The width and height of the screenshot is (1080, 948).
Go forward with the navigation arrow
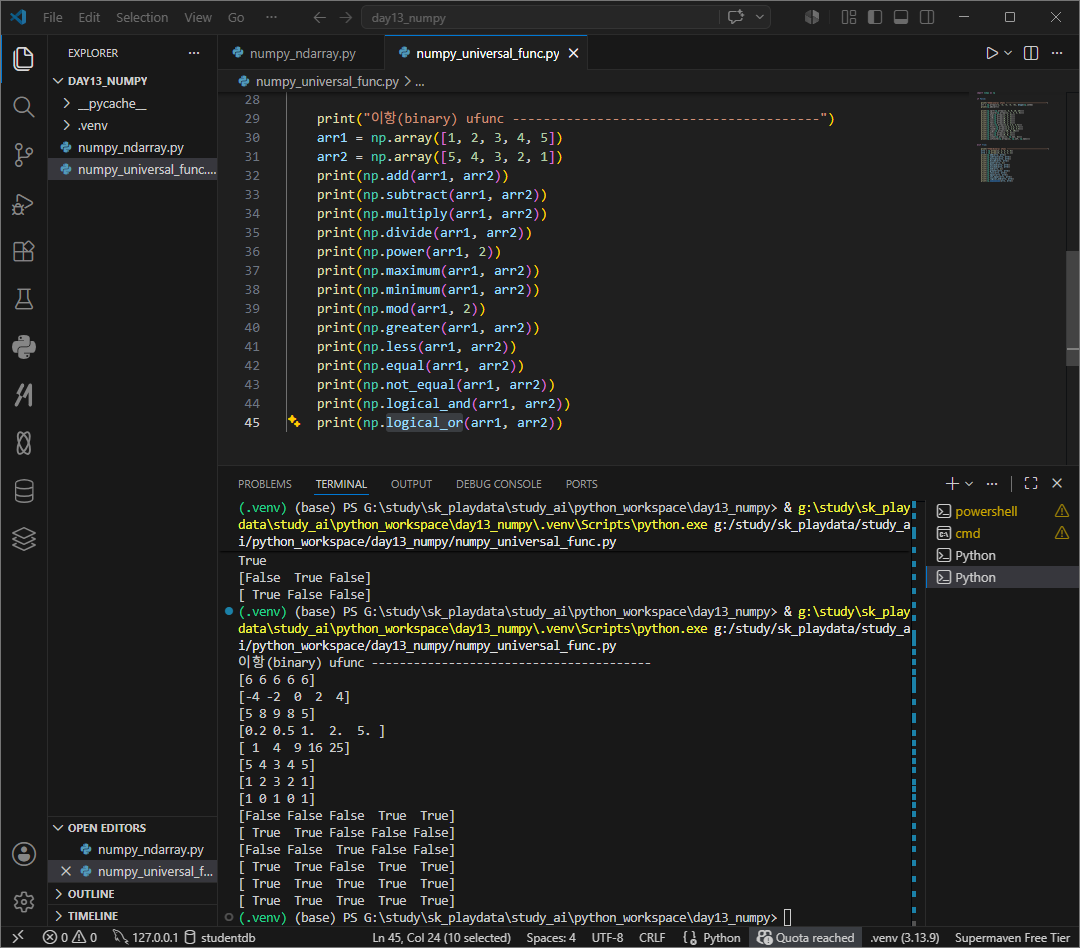pos(346,17)
